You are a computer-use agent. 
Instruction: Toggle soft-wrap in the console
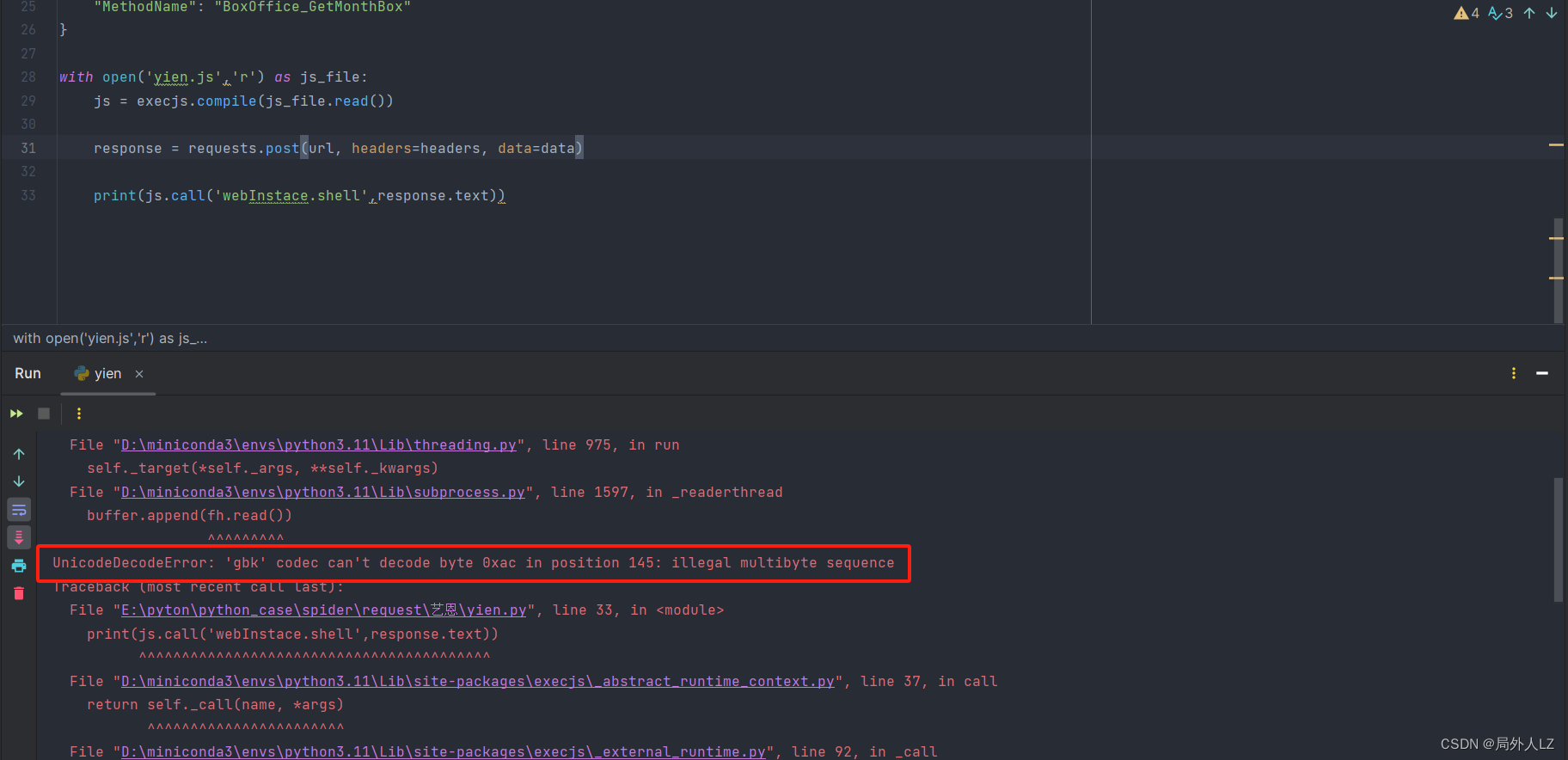[x=19, y=510]
